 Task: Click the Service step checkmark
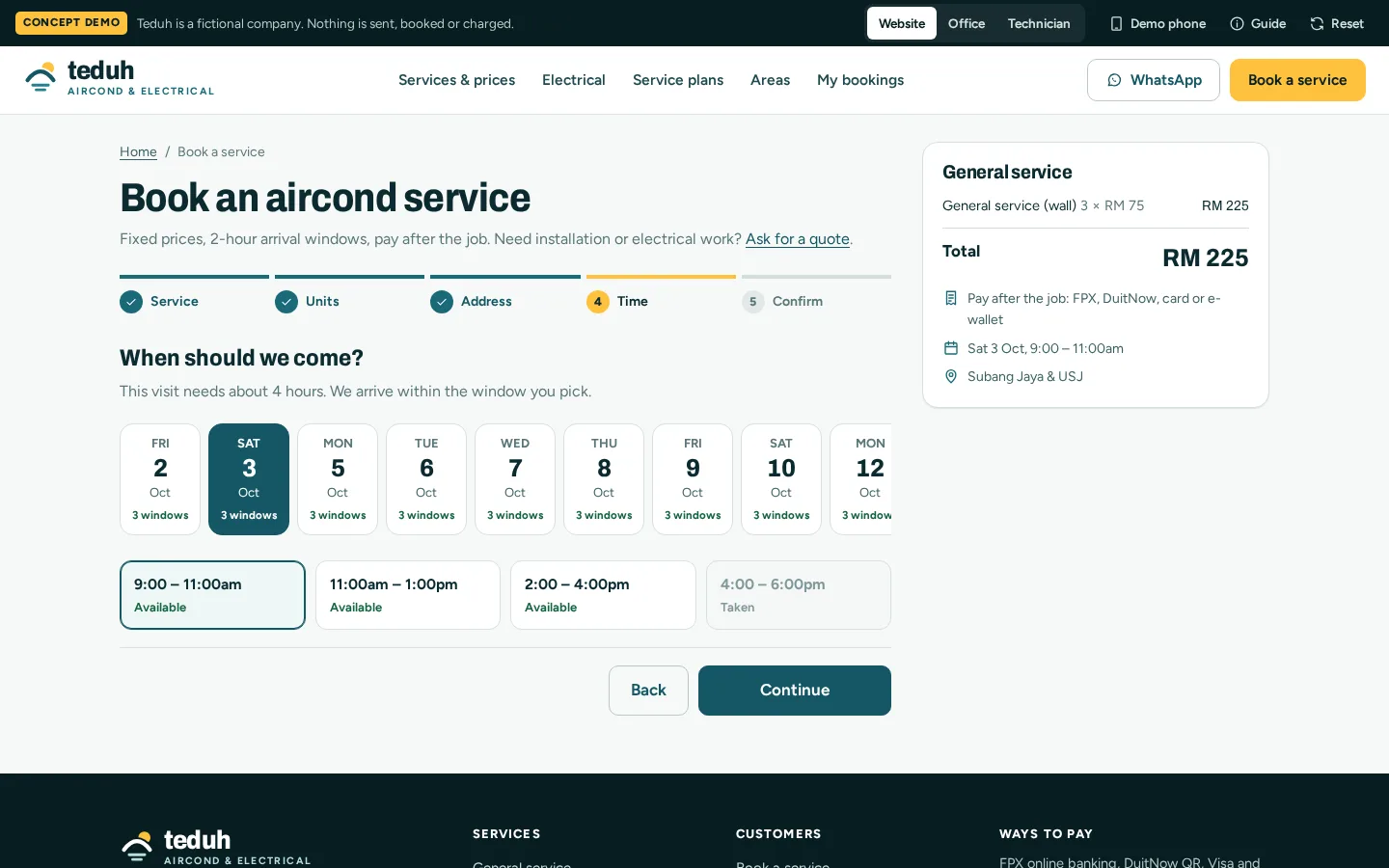tap(131, 302)
